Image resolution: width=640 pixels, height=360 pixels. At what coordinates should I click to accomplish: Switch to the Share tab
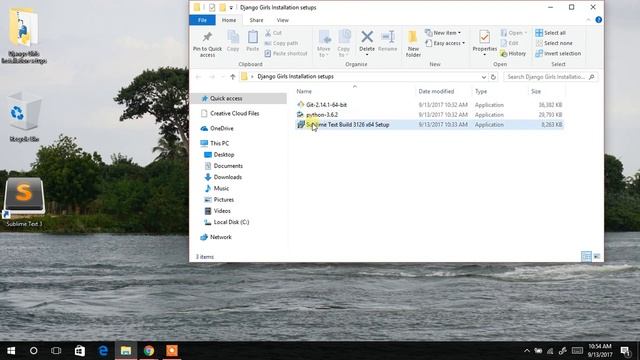pyautogui.click(x=256, y=20)
